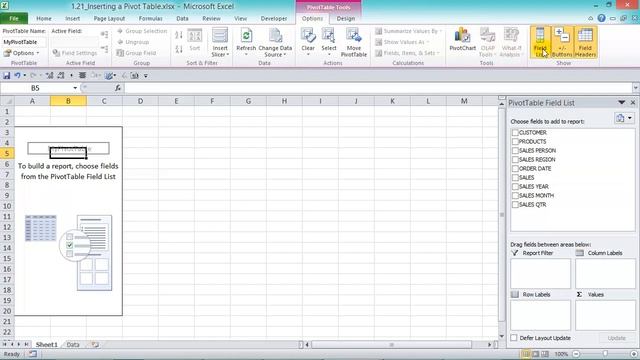Open Fields, Items, & Sets dropdown
This screenshot has width=640, height=360.
[x=407, y=53]
